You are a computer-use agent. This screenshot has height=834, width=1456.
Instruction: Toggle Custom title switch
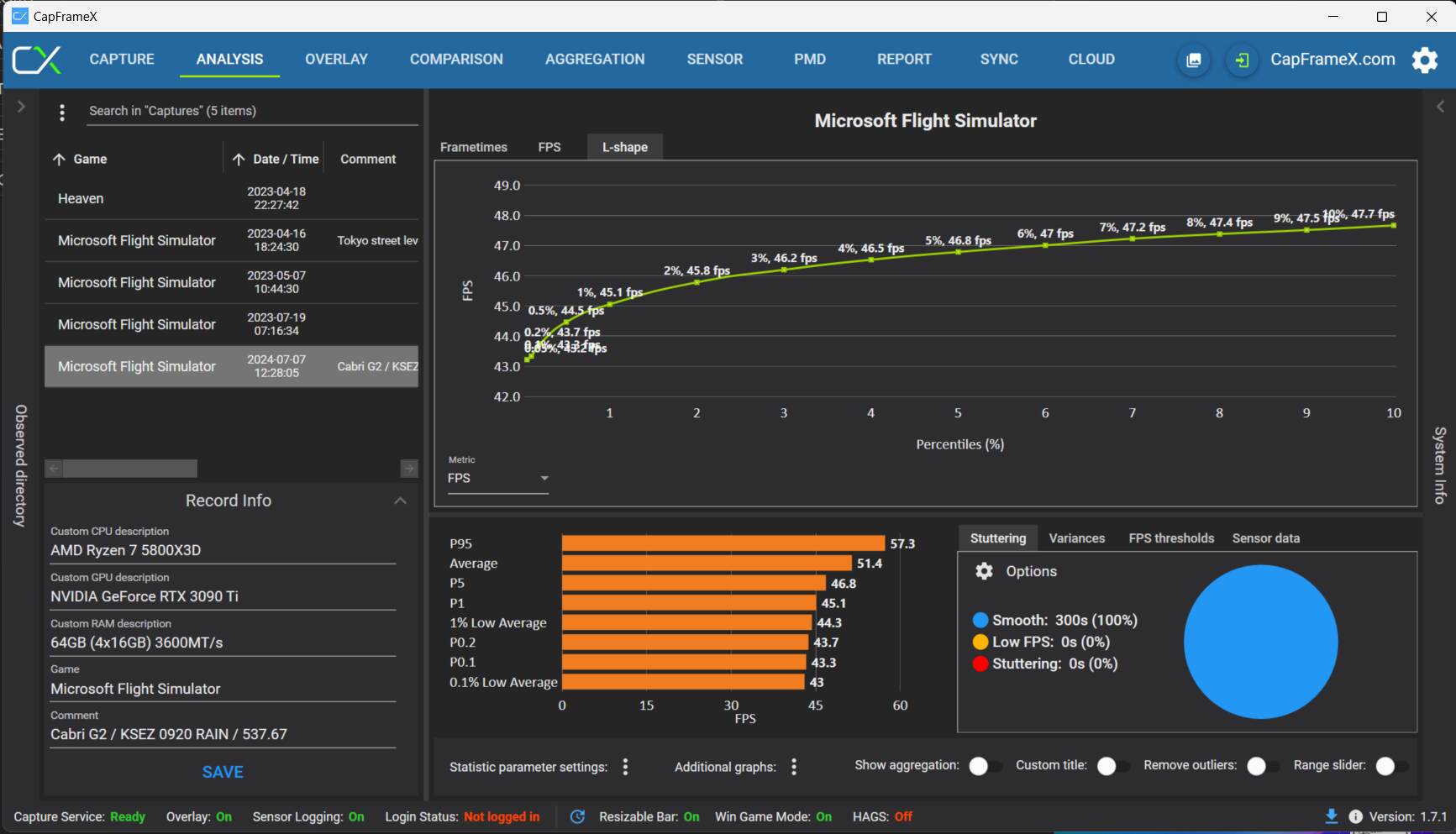[x=1113, y=766]
